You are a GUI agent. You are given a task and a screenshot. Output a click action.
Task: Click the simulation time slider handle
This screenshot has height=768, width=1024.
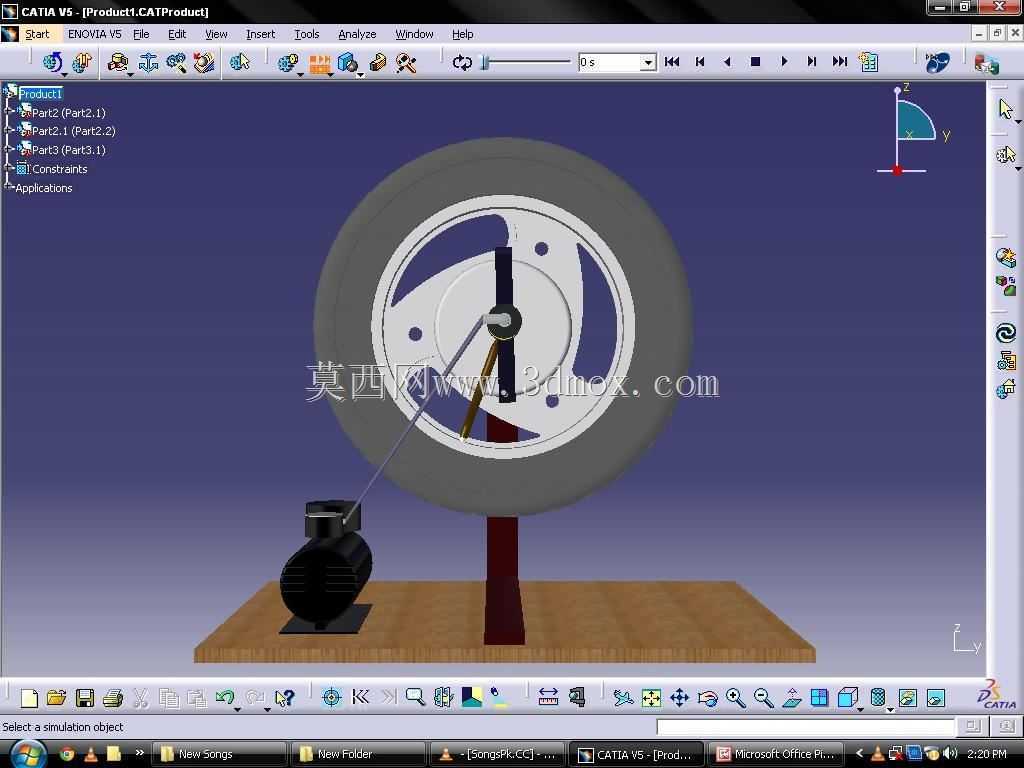[x=485, y=63]
